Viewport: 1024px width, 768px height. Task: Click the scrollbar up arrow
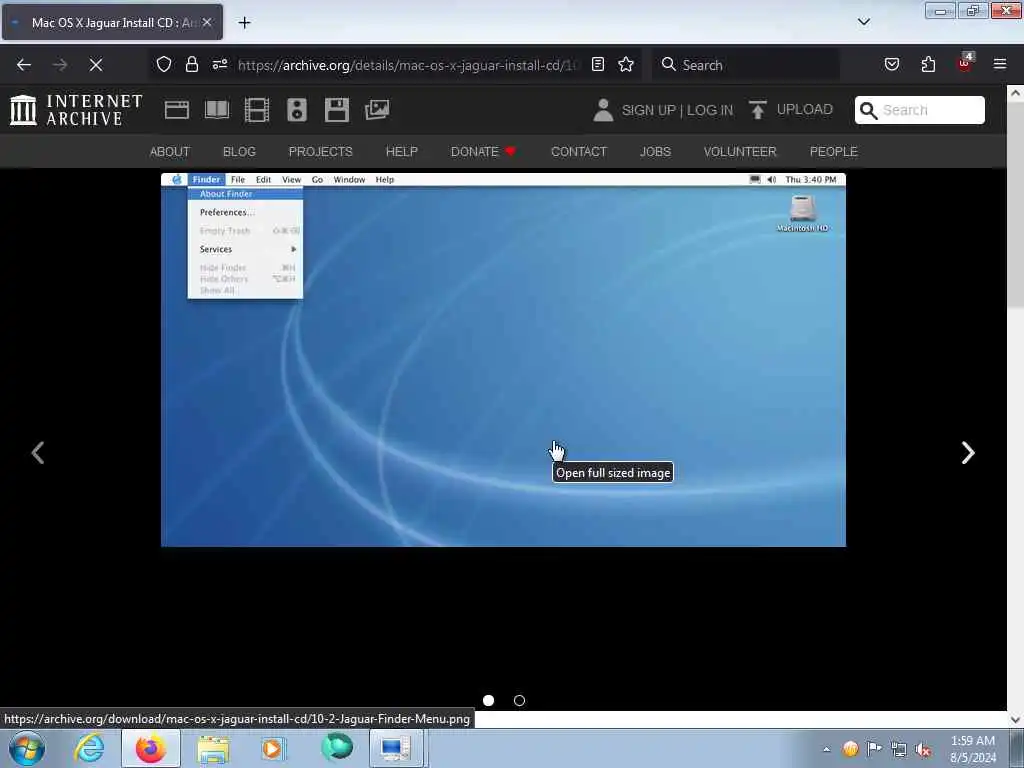point(1016,93)
